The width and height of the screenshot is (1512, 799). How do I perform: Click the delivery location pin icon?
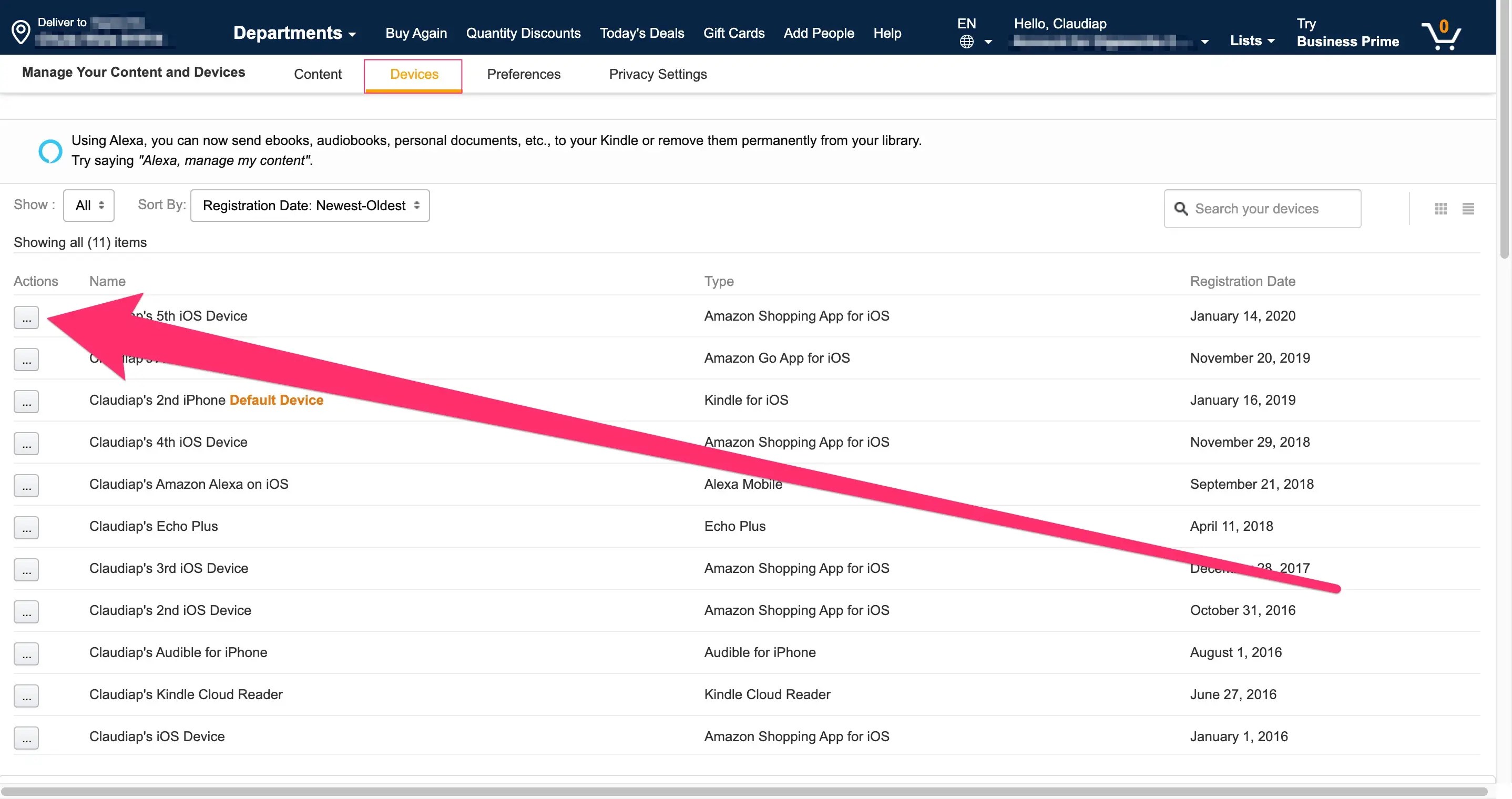(21, 32)
